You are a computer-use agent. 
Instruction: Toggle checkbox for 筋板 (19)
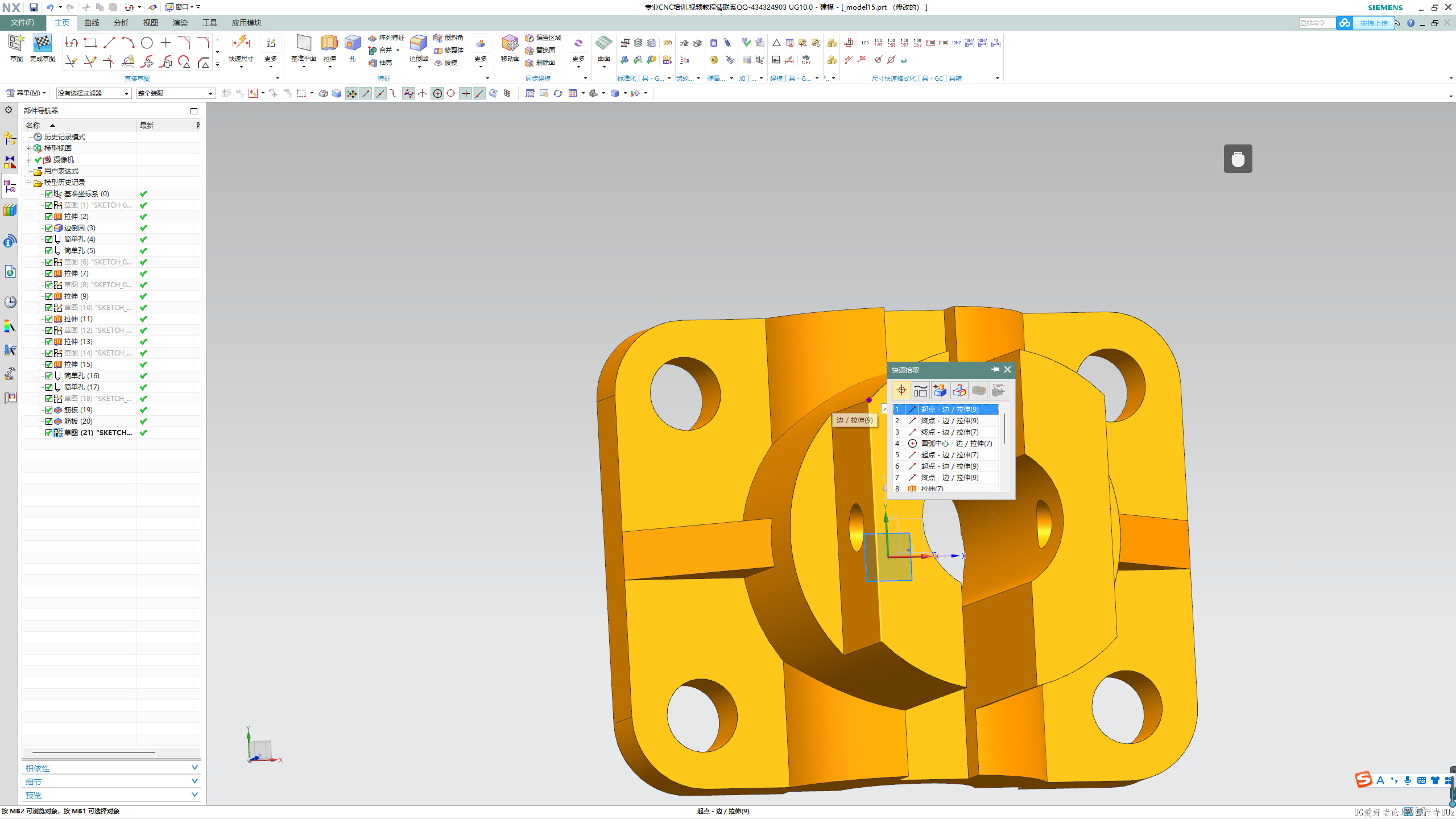(49, 410)
